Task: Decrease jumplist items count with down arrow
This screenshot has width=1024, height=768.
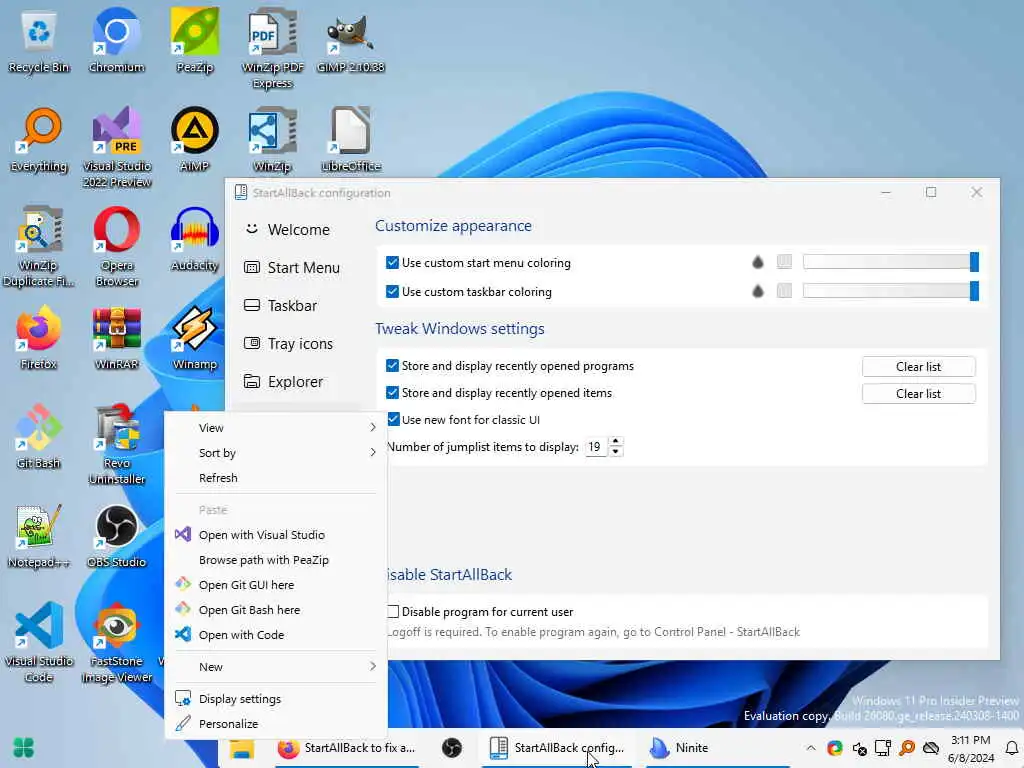Action: click(x=615, y=451)
